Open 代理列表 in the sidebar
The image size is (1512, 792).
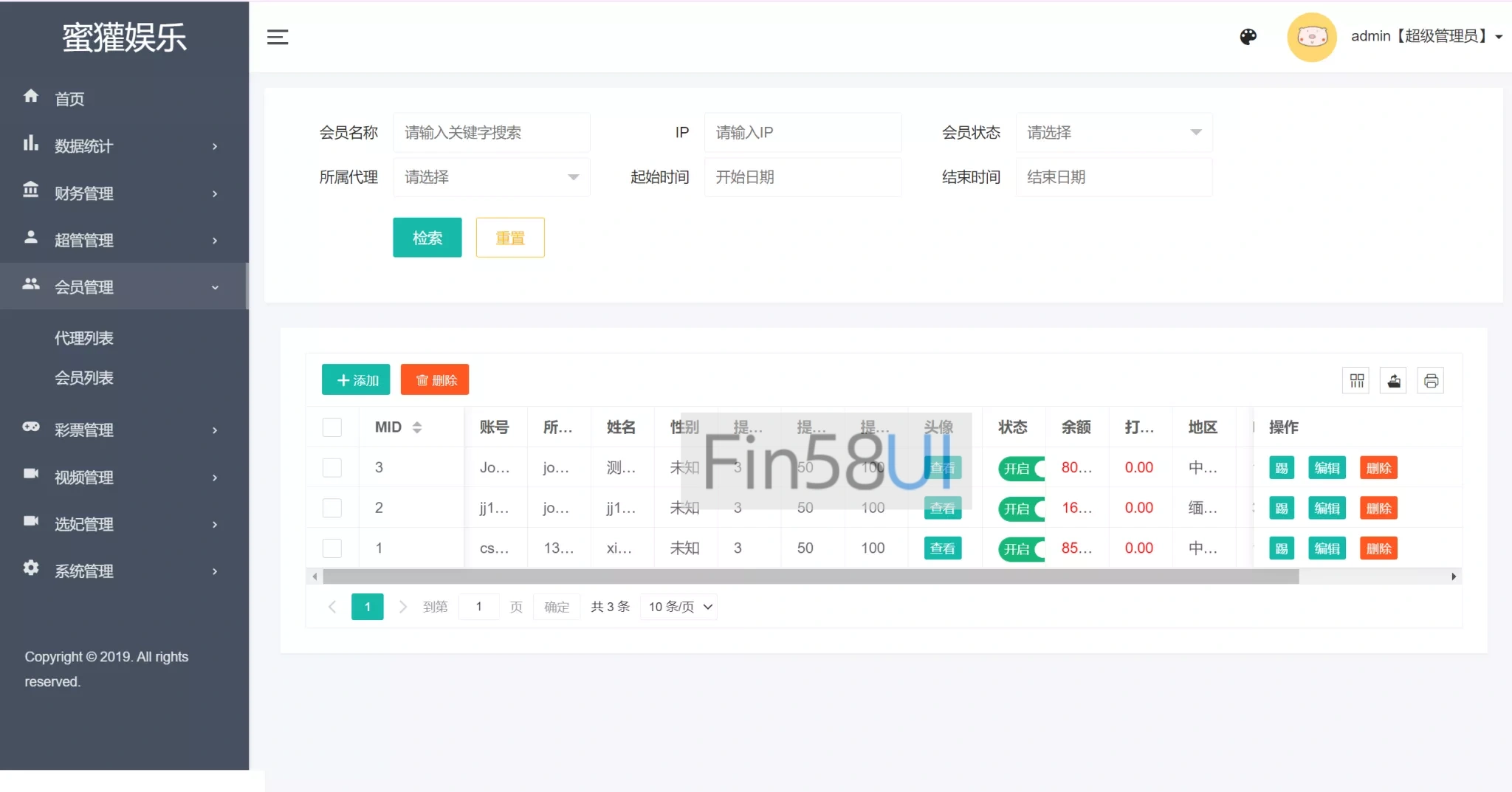tap(84, 338)
